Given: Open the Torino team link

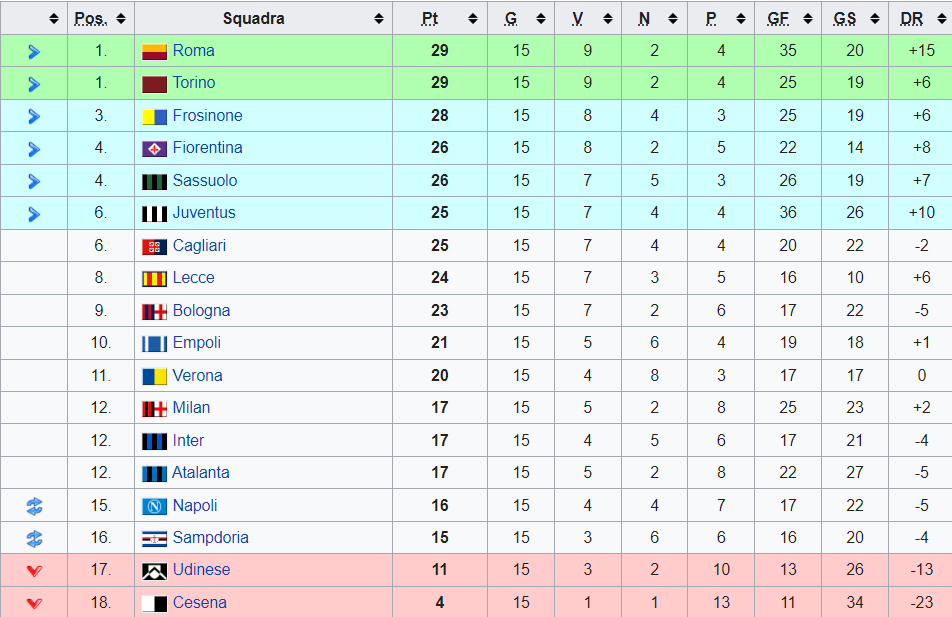Looking at the screenshot, I should pyautogui.click(x=194, y=83).
